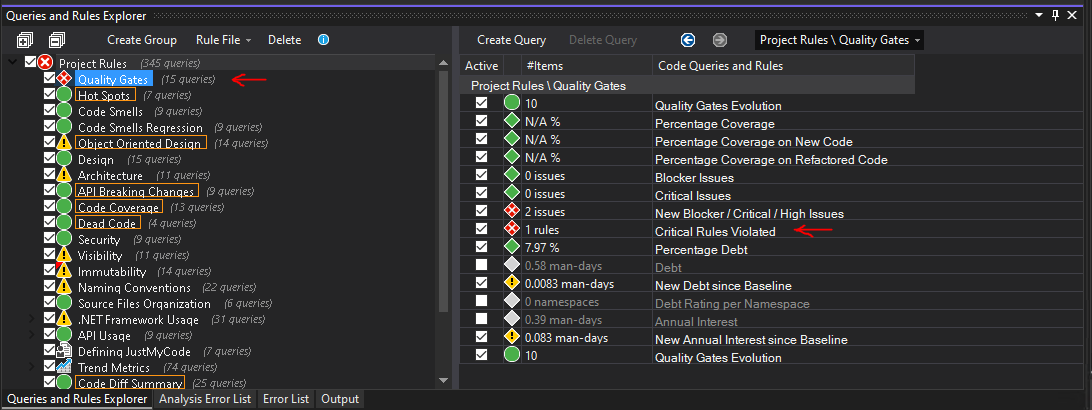This screenshot has height=410, width=1092.
Task: Switch to the Analysis Error List tab
Action: (205, 399)
